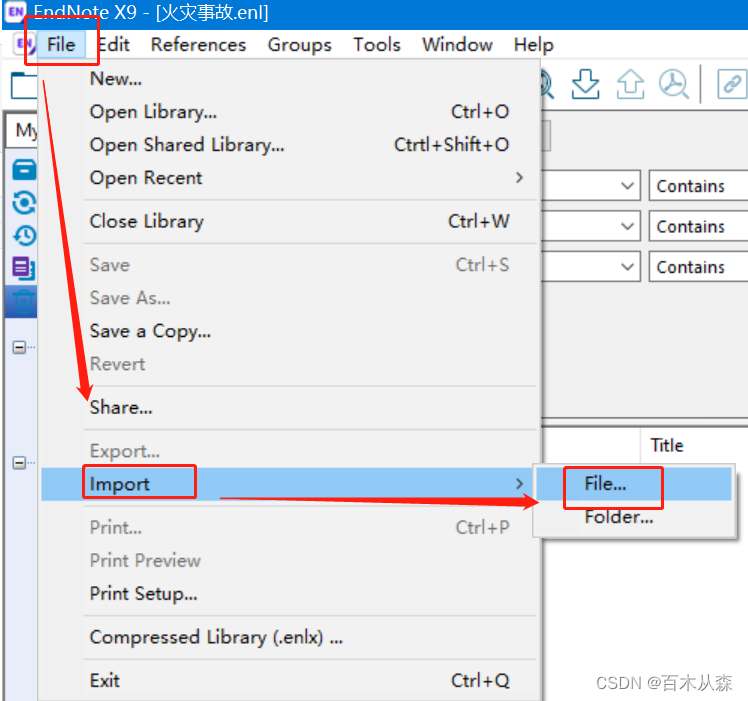The width and height of the screenshot is (748, 701).
Task: Click the Trash sidebar icon
Action: (23, 302)
